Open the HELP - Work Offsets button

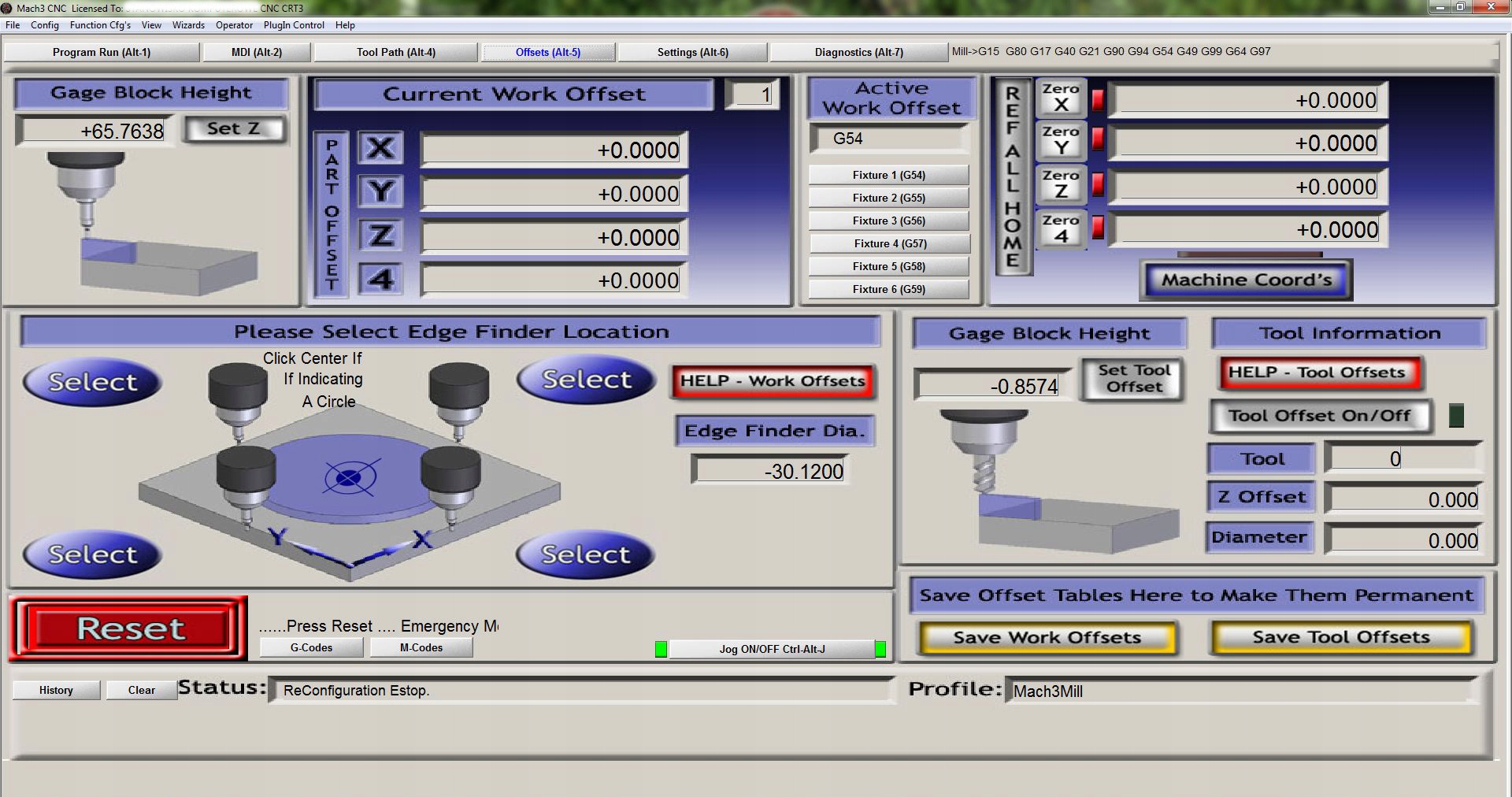[x=772, y=381]
